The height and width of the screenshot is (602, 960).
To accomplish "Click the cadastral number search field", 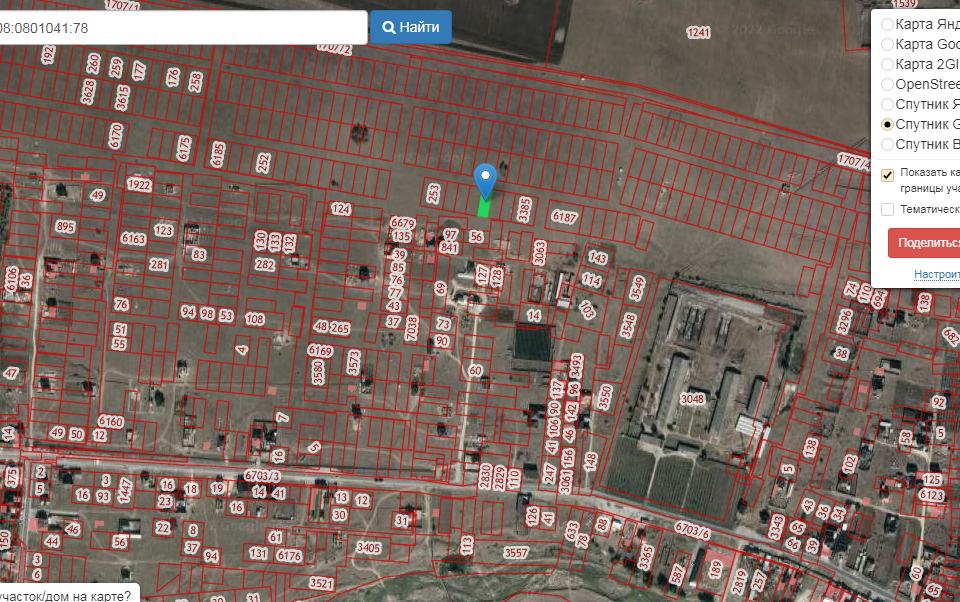I will (180, 28).
